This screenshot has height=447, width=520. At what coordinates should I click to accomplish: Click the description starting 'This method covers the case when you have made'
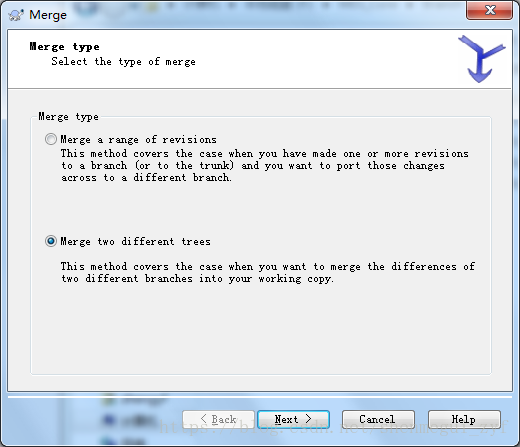click(265, 165)
